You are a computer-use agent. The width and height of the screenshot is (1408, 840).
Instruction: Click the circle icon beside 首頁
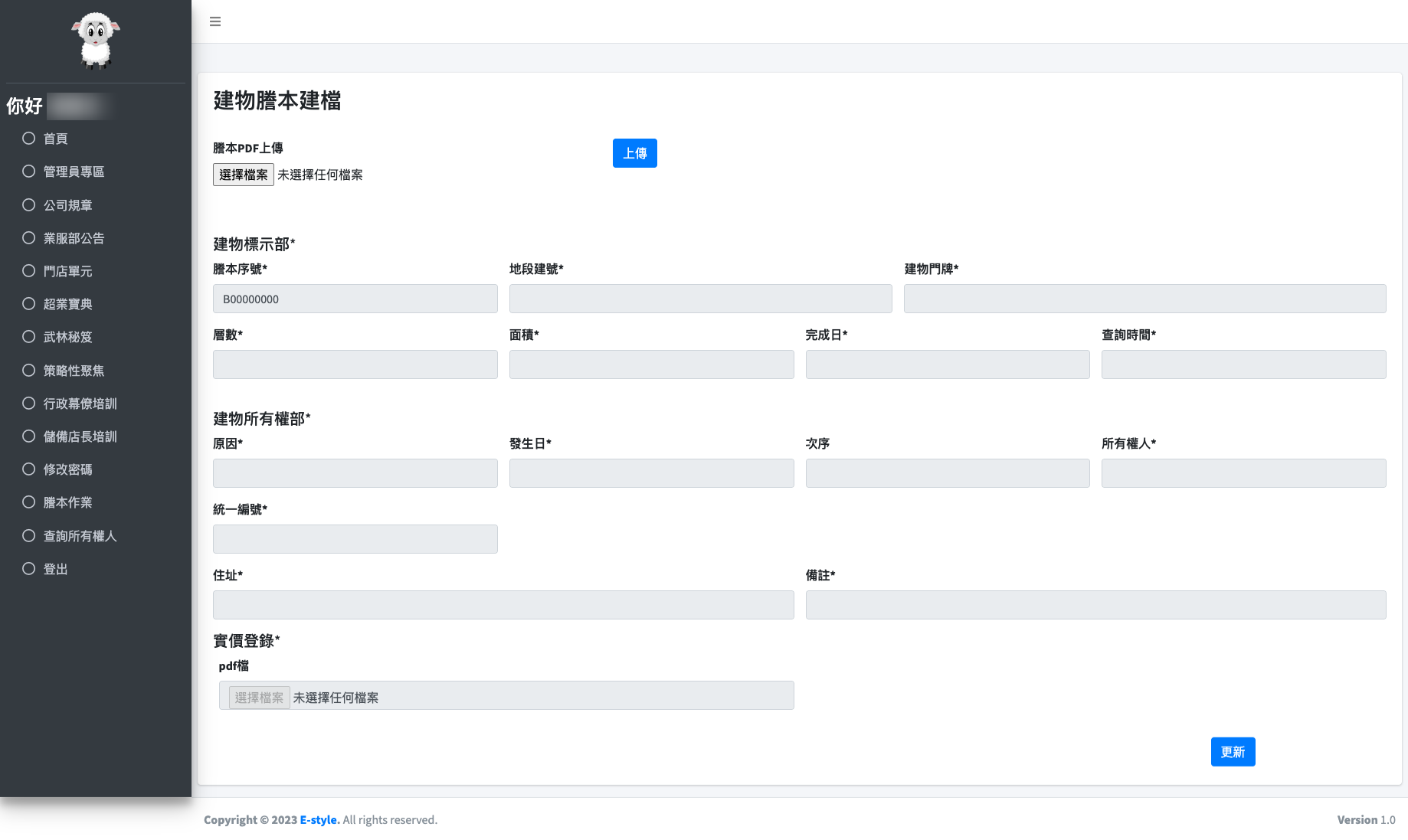pos(29,139)
